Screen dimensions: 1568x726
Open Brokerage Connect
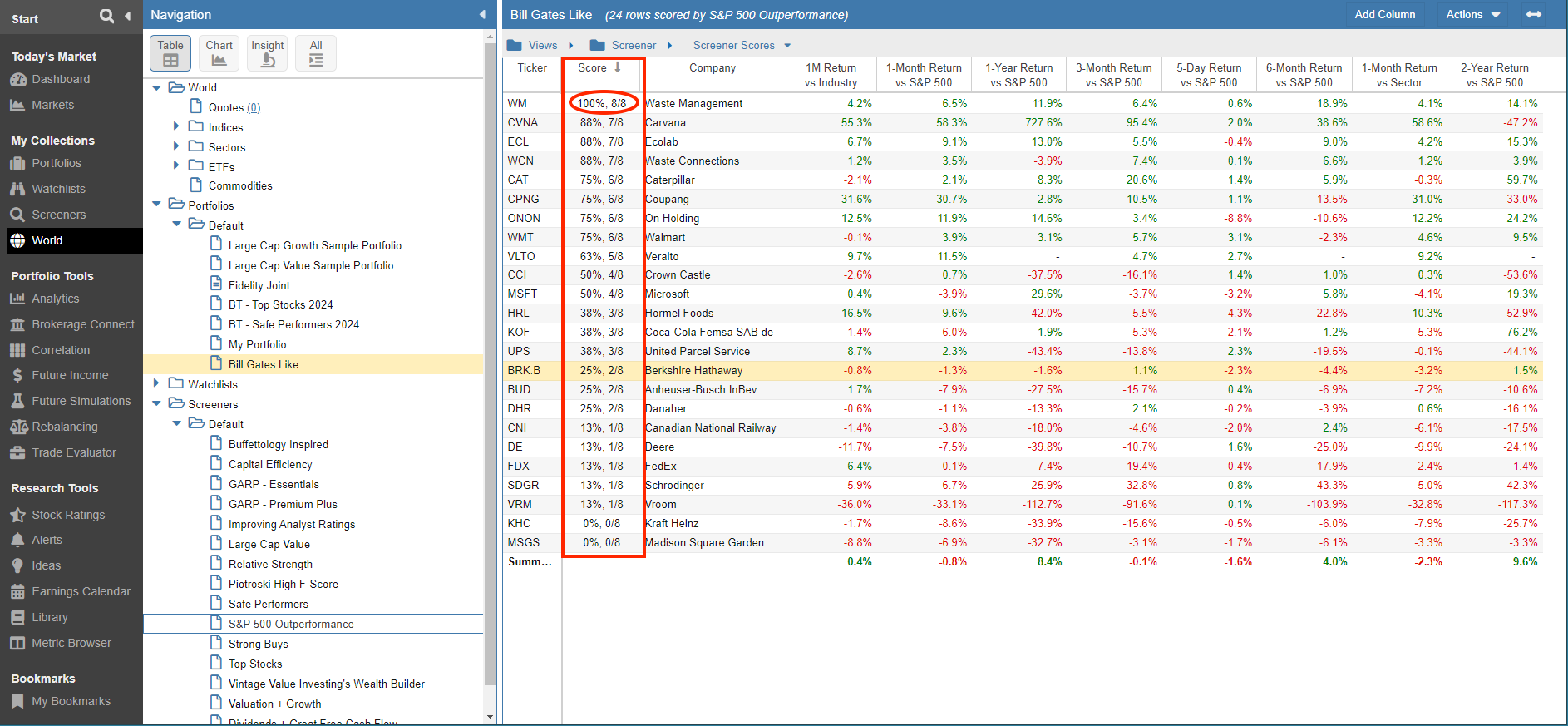click(83, 324)
